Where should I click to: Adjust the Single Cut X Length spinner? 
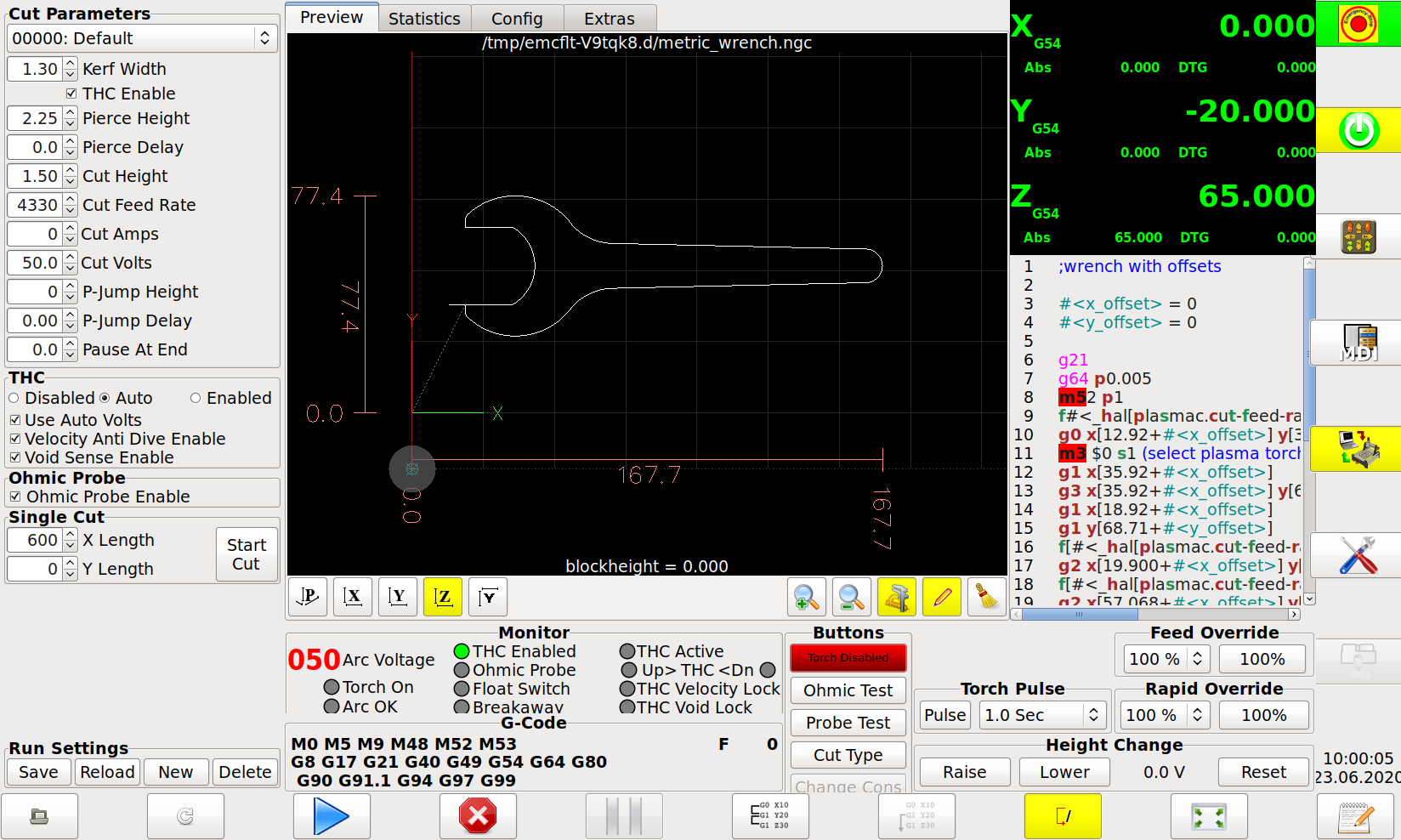(x=70, y=540)
